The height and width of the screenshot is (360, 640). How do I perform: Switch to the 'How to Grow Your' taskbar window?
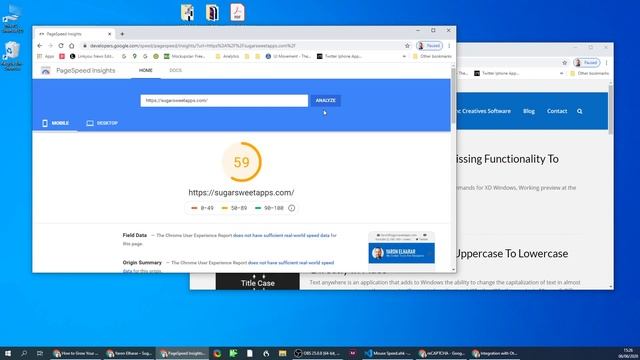point(76,353)
